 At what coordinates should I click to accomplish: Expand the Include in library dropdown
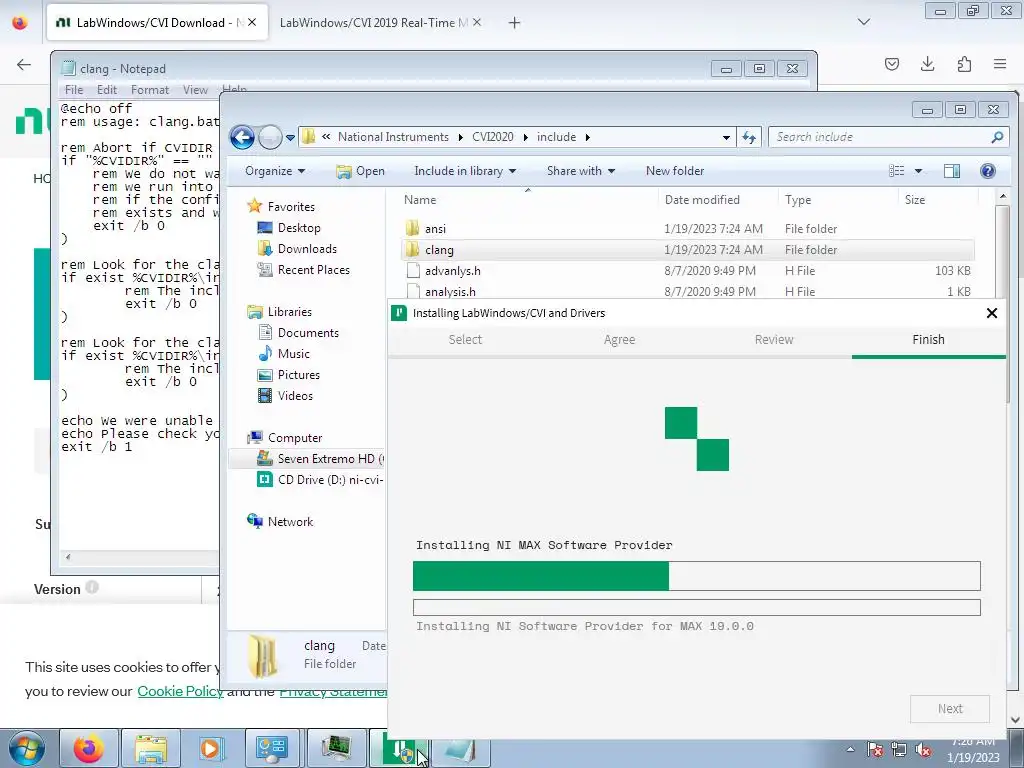(x=465, y=171)
